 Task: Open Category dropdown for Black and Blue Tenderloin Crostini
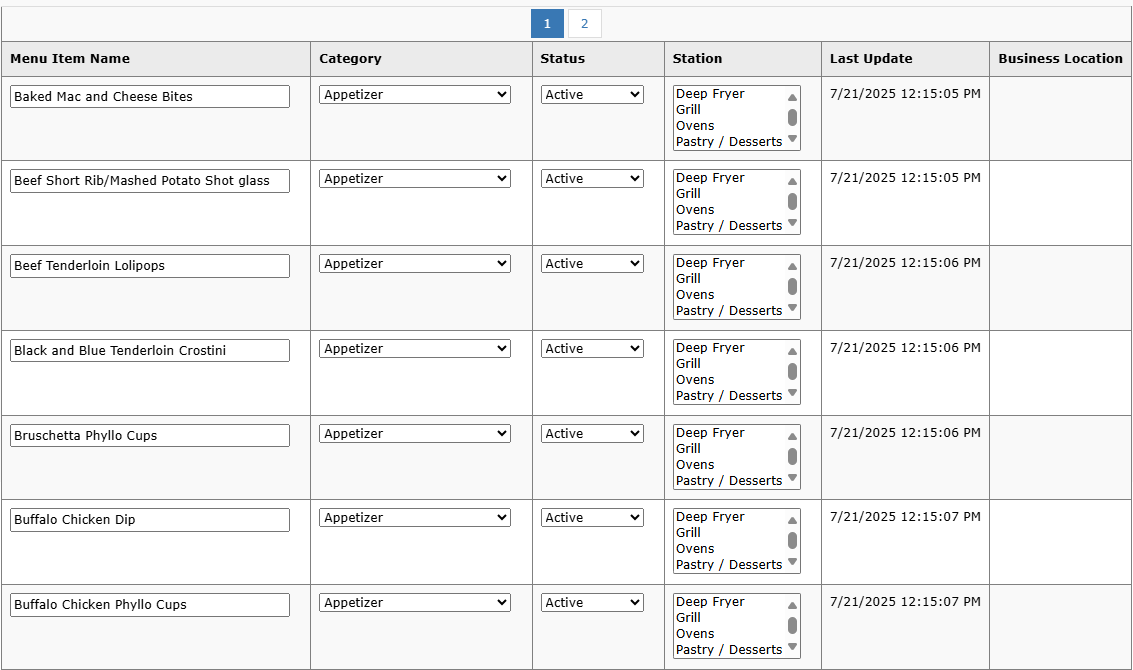(415, 348)
